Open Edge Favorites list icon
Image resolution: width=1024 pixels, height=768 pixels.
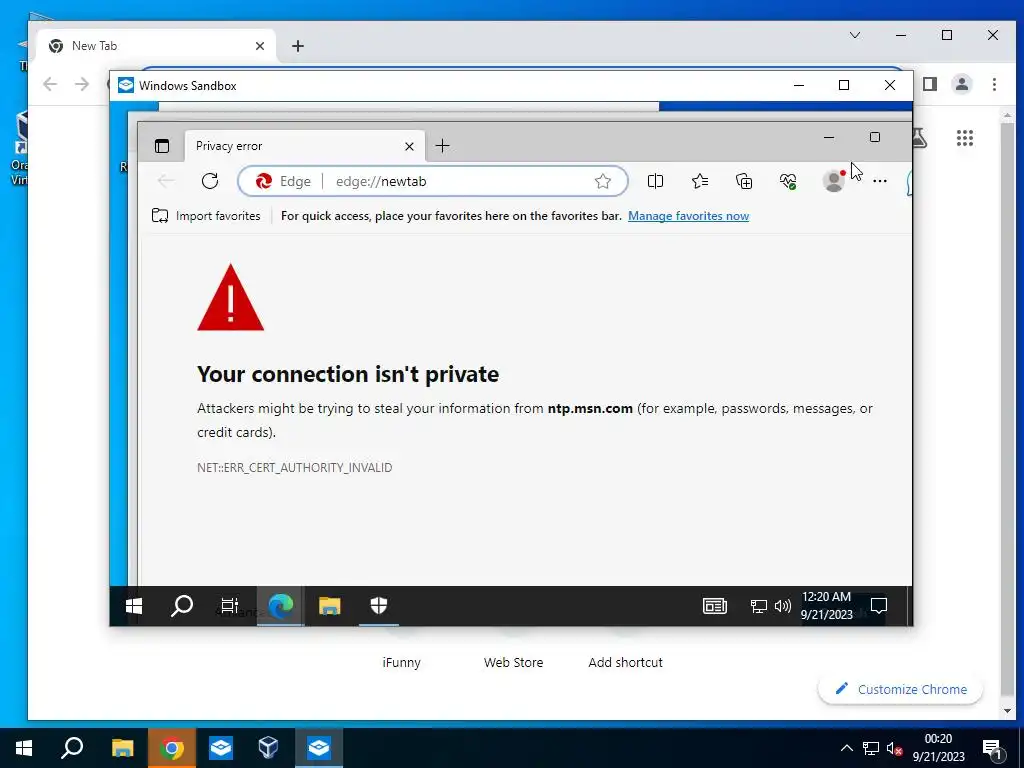[x=699, y=181]
